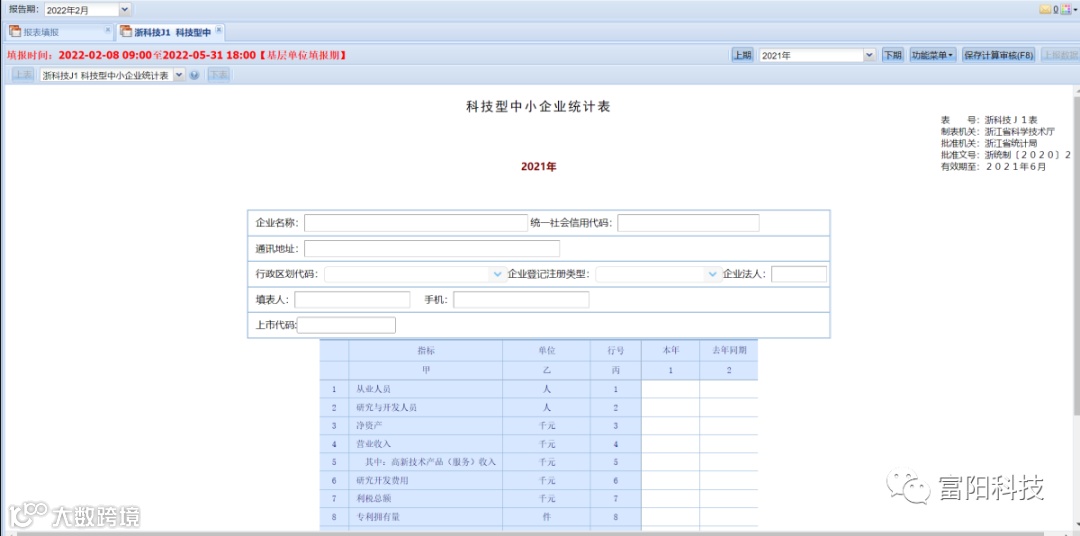1080x536 pixels.
Task: Go to next period with 下期
Action: pos(893,55)
